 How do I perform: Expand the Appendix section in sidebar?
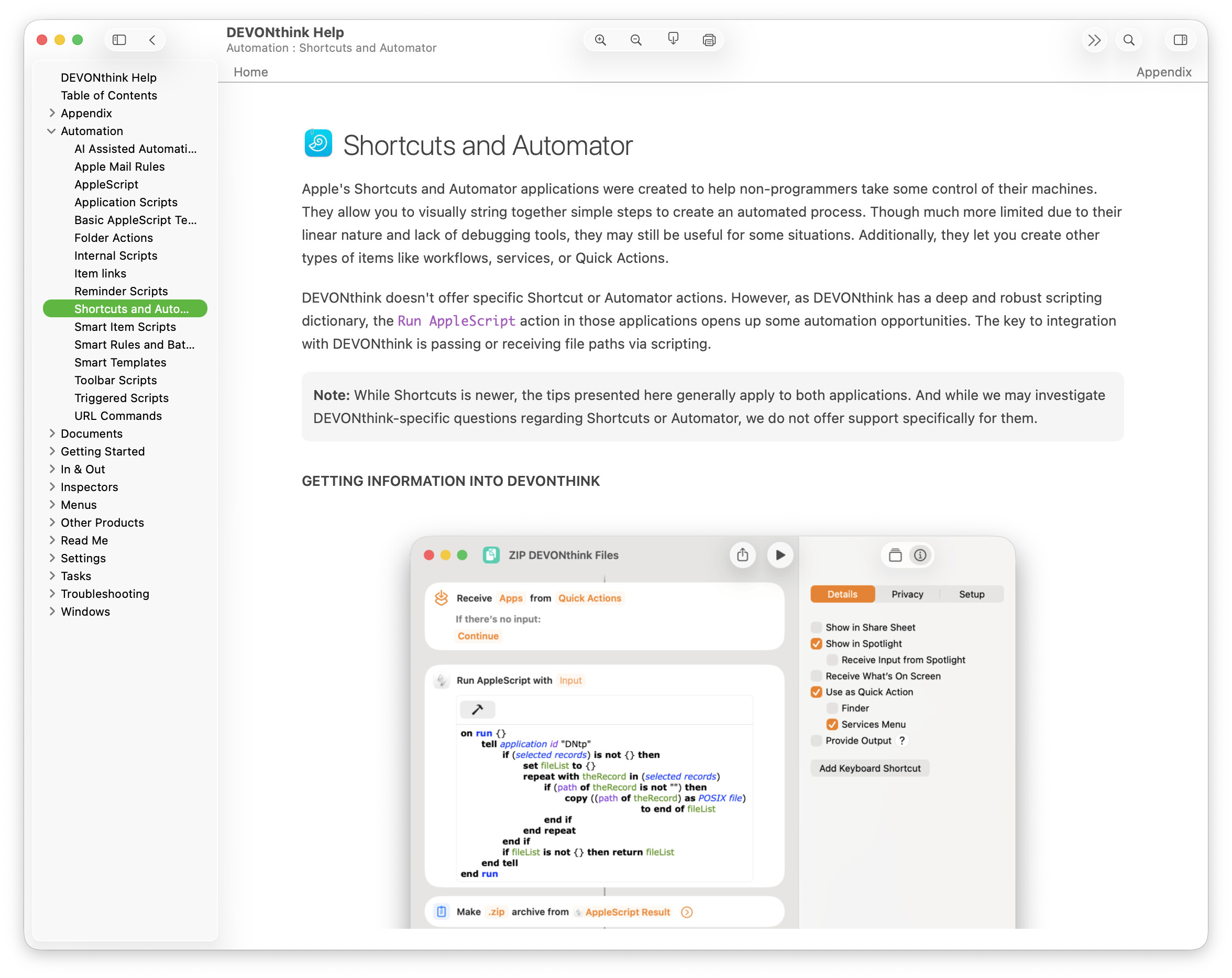pyautogui.click(x=52, y=113)
